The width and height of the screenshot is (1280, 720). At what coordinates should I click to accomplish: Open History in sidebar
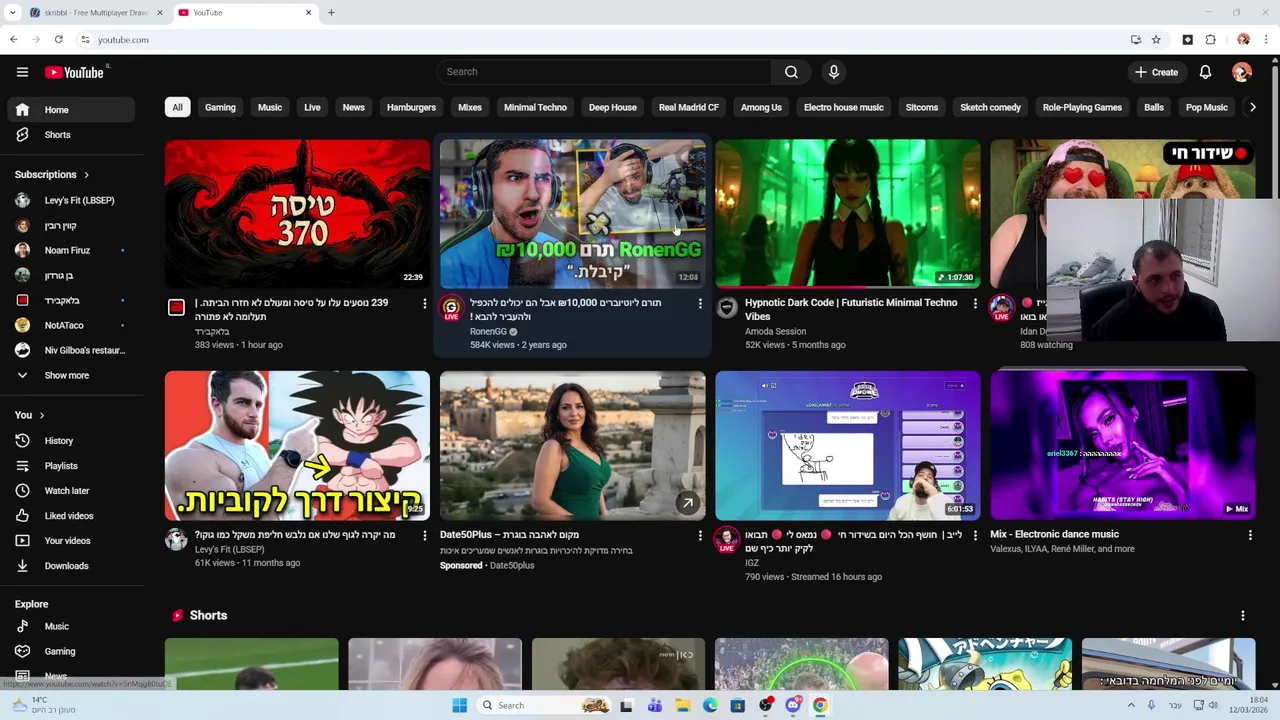(70, 441)
